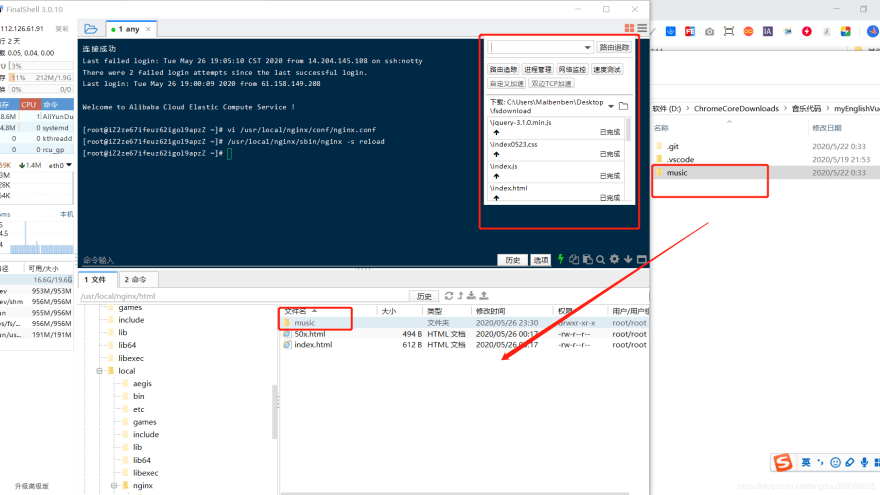880x495 pixels.
Task: Click the folder tree vertical scrollbar
Action: [x=274, y=411]
